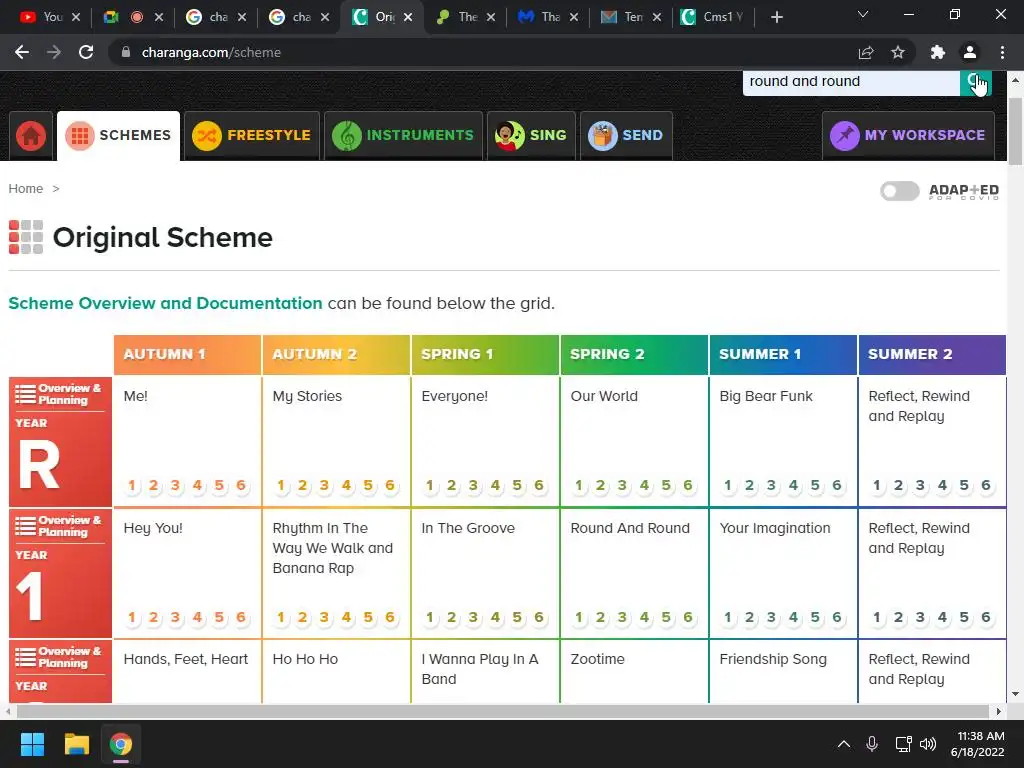Open the Big Bear Funk unit
This screenshot has width=1024, height=768.
coord(765,396)
